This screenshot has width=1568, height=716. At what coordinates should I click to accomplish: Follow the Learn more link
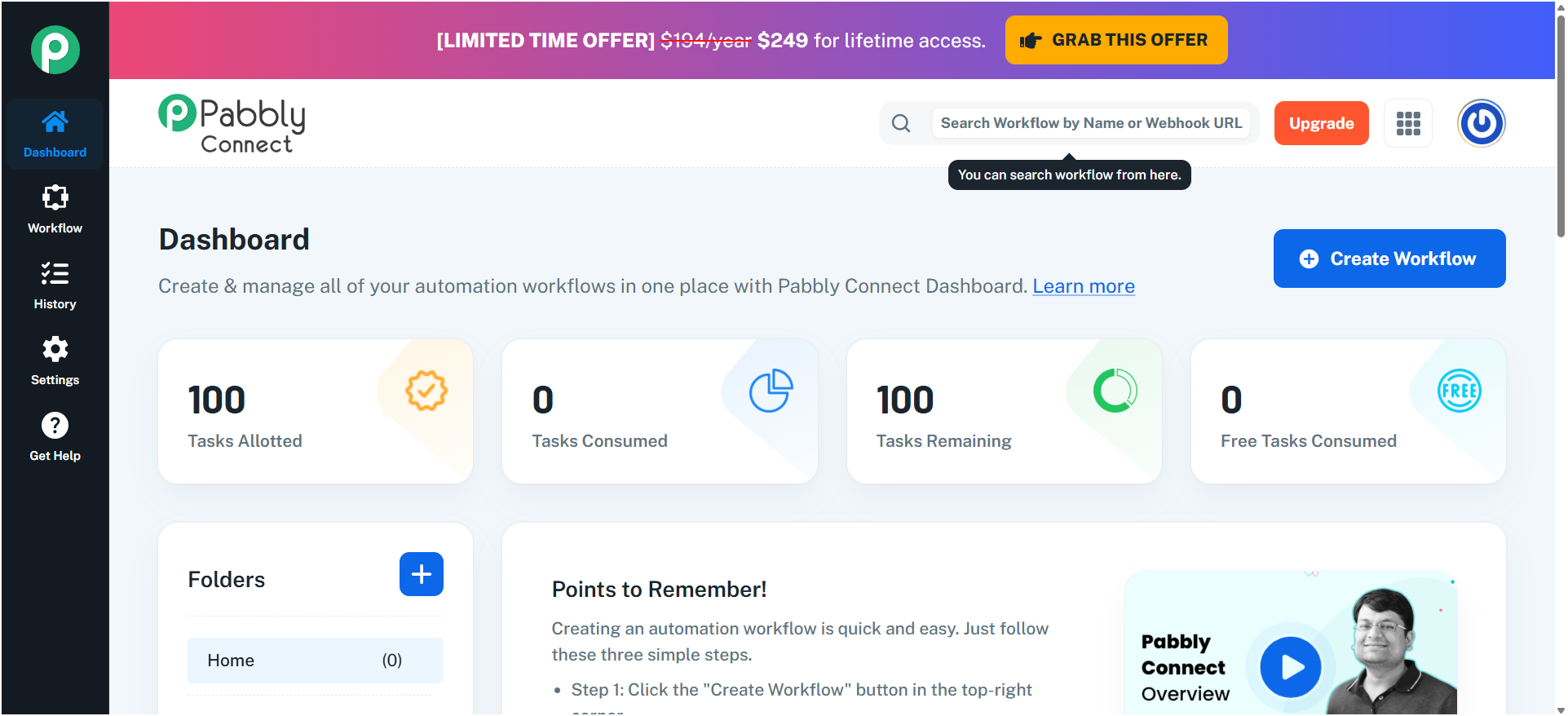tap(1084, 286)
